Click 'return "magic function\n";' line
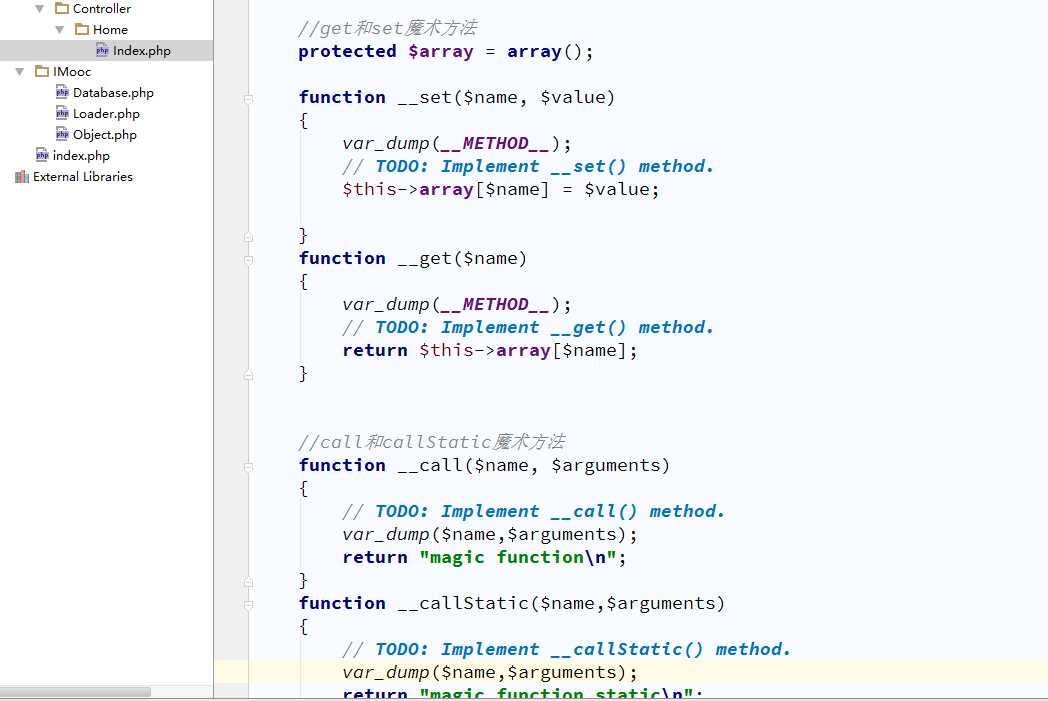Image resolution: width=1048 pixels, height=701 pixels. [x=485, y=557]
